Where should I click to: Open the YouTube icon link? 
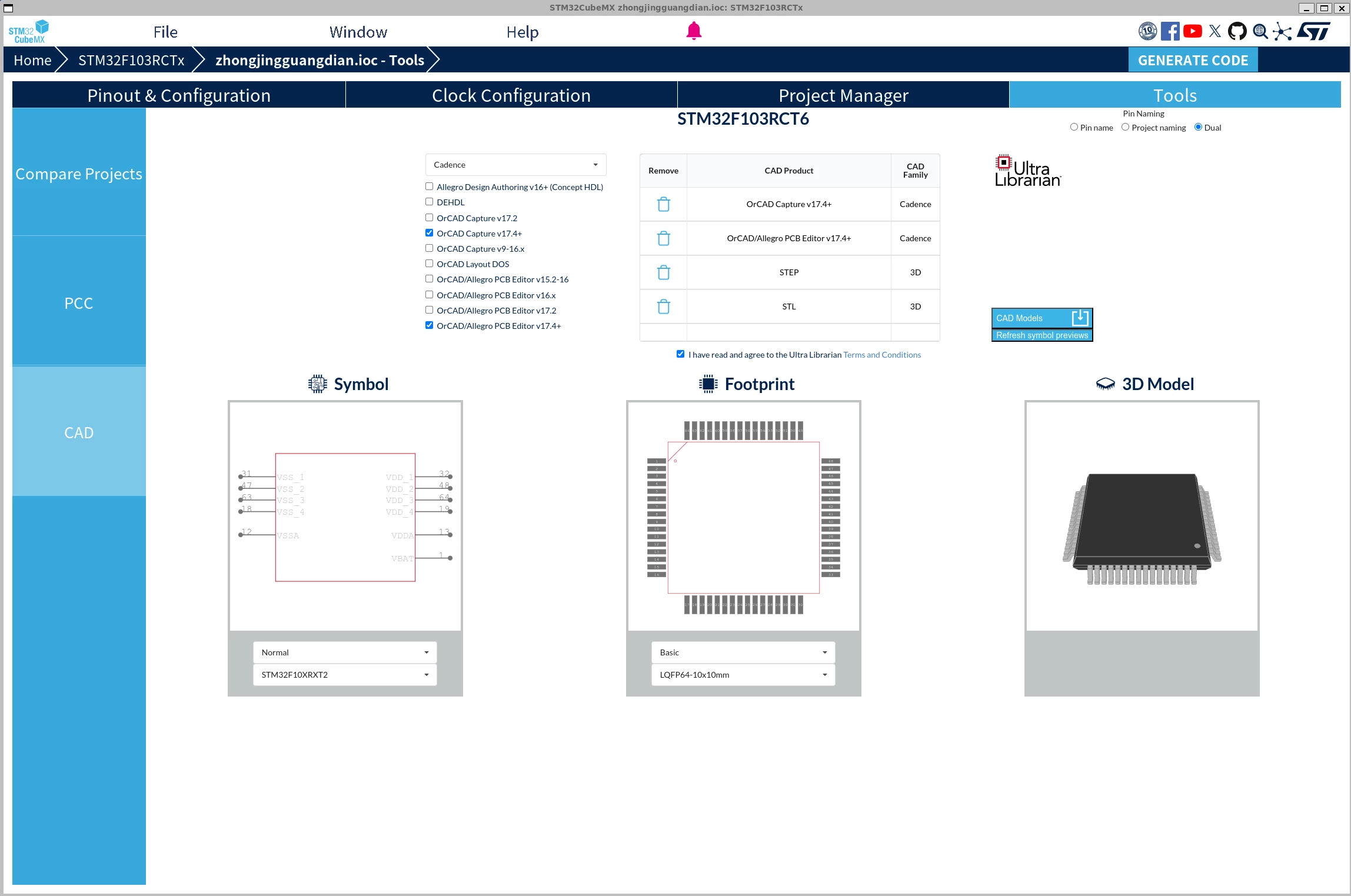(1192, 31)
